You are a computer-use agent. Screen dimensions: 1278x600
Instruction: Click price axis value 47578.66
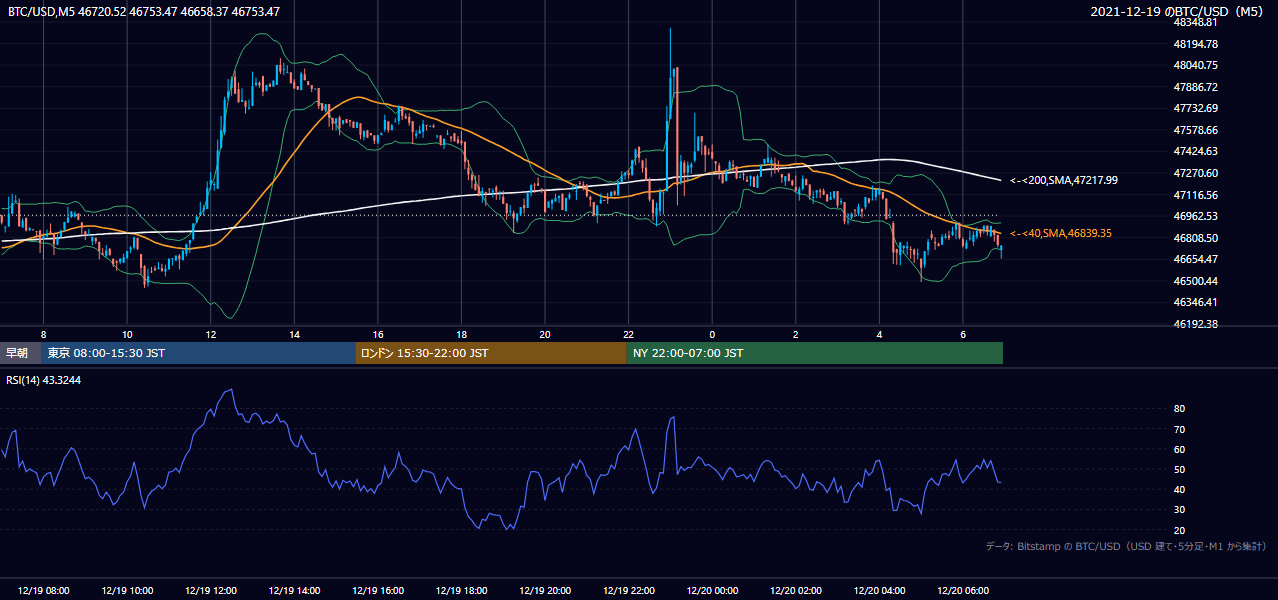(1196, 130)
